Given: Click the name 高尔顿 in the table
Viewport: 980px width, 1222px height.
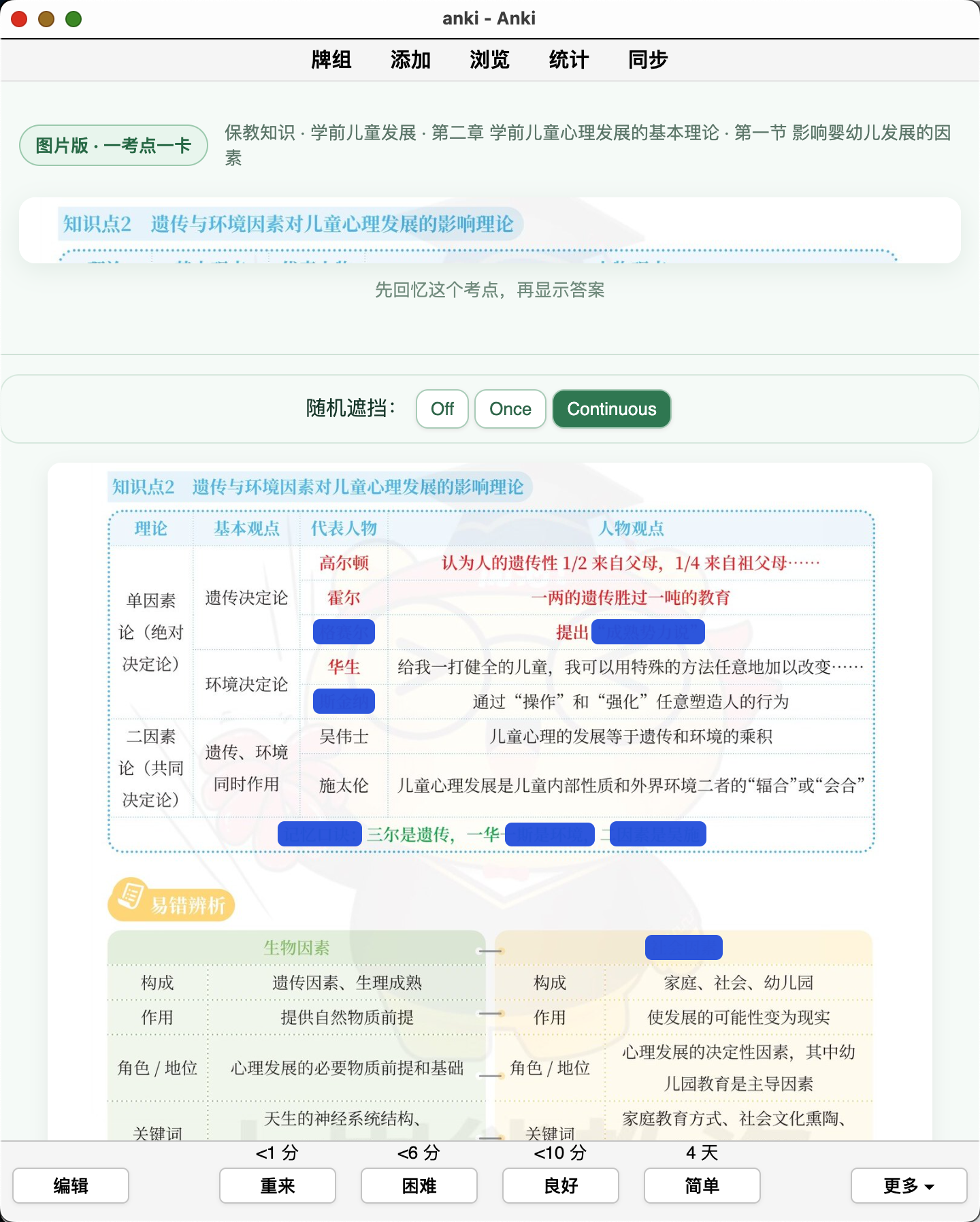Looking at the screenshot, I should (344, 563).
